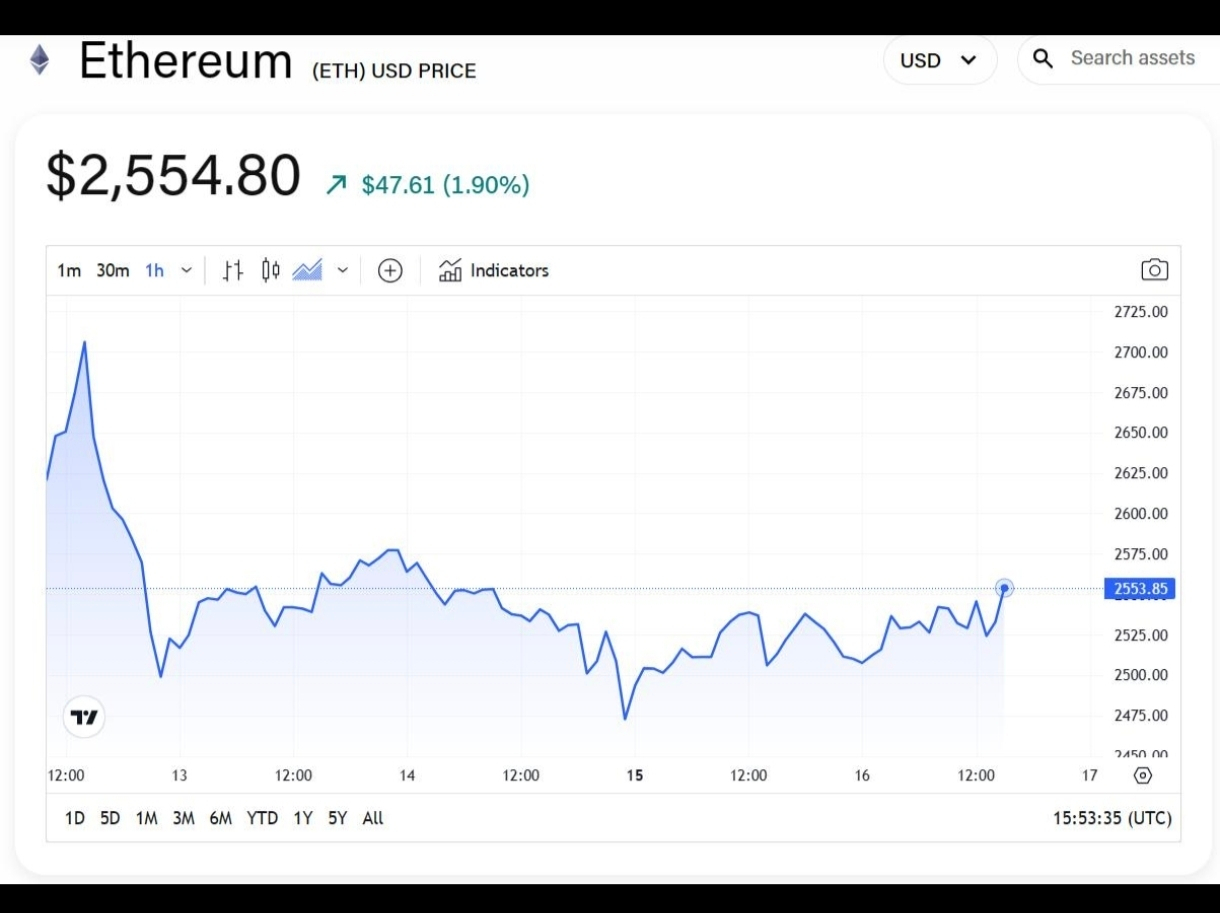Click the 15:53:35 (UTC) timezone button

pyautogui.click(x=1112, y=818)
